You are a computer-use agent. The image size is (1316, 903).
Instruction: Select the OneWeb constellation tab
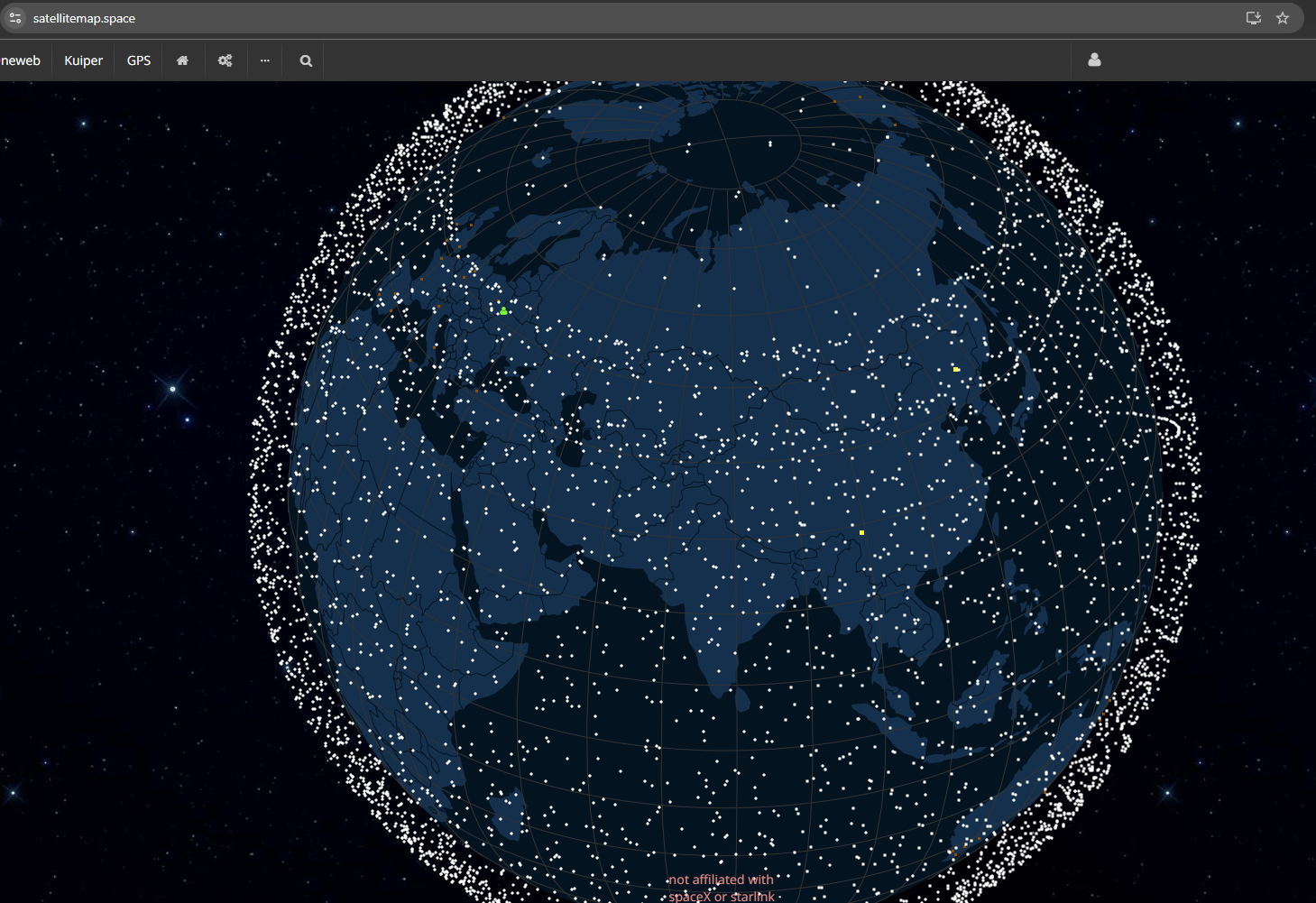[21, 60]
